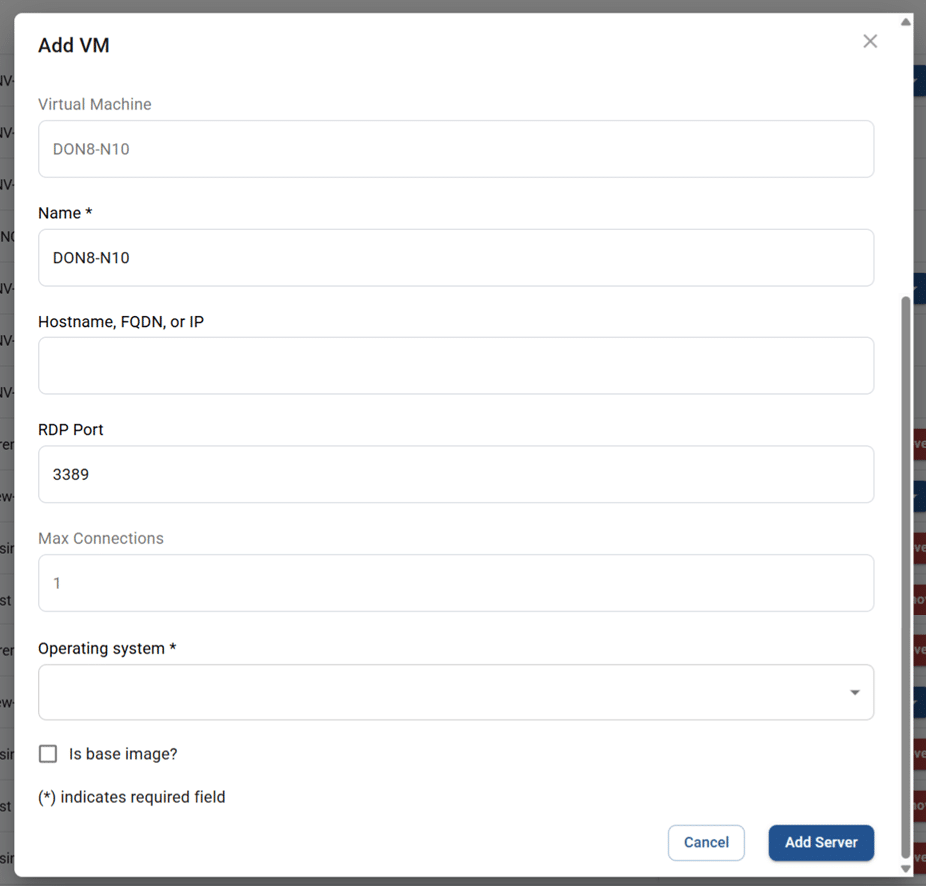Click a blue action button behind the dialog
The height and width of the screenshot is (886, 926).
coord(920,496)
